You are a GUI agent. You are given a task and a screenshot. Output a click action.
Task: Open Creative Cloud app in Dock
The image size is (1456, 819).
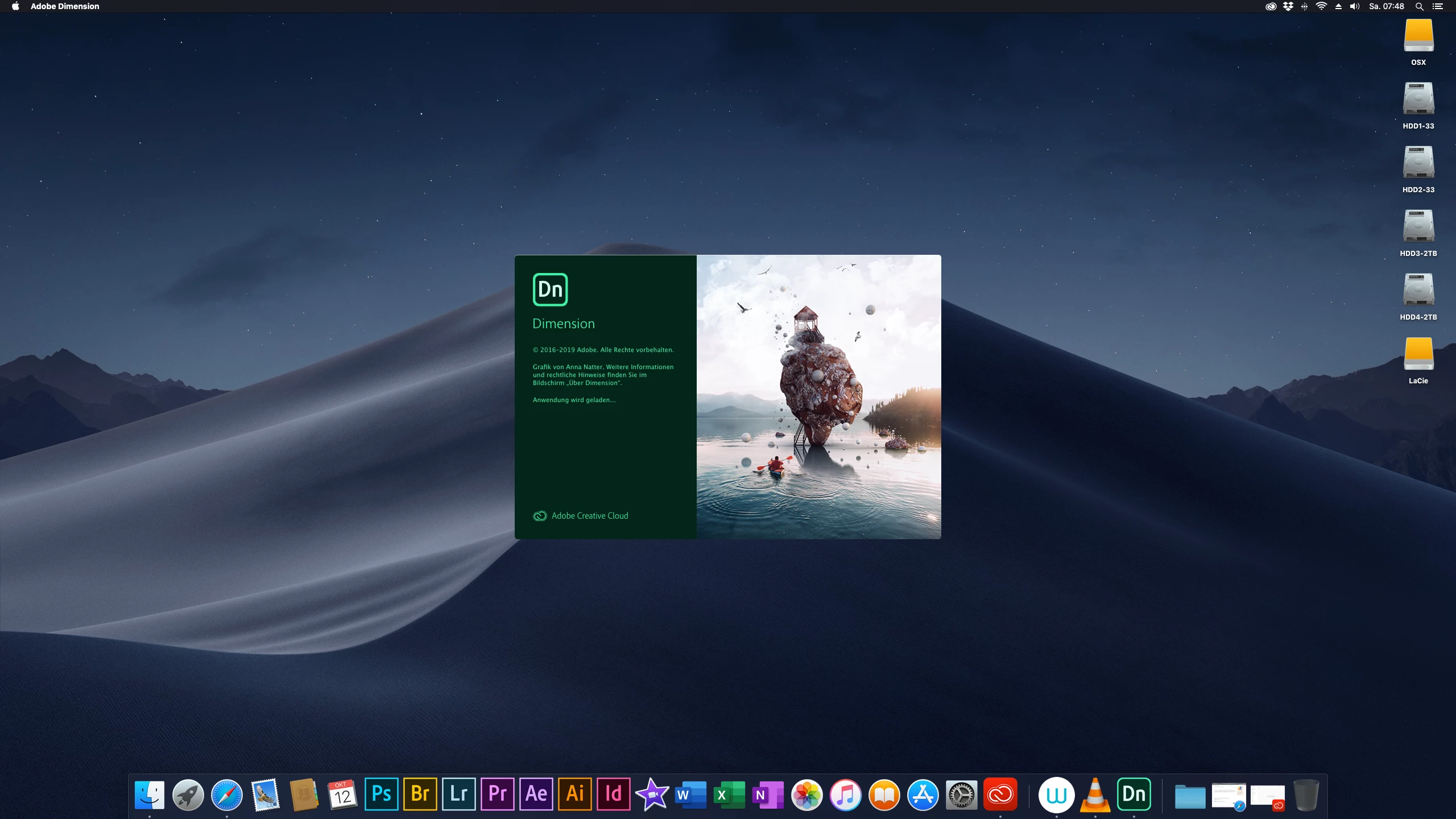1000,794
